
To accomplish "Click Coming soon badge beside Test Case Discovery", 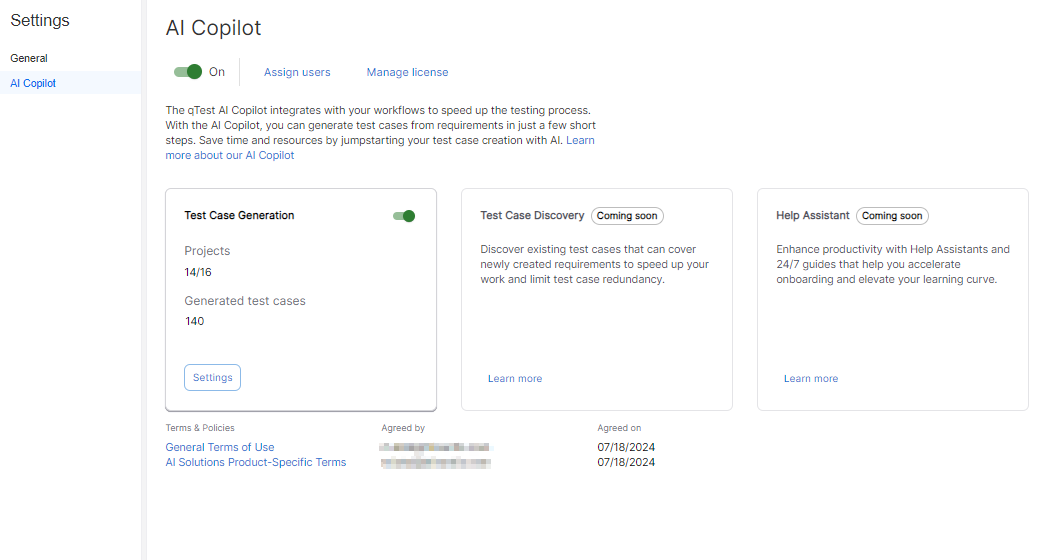I will (627, 216).
